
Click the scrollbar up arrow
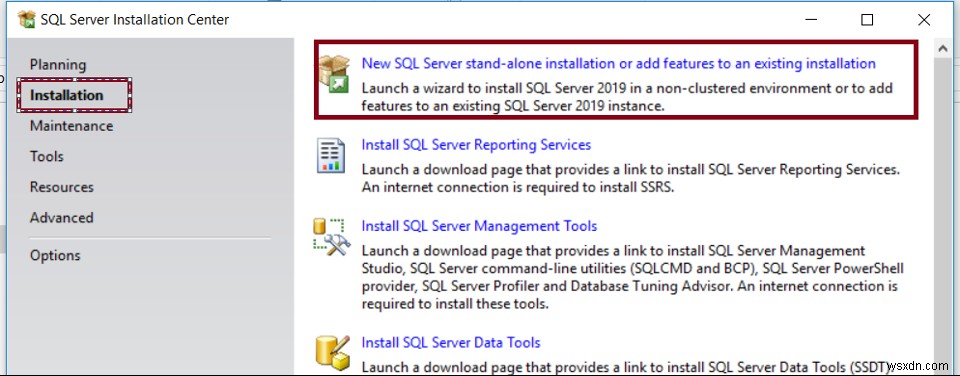tap(943, 48)
